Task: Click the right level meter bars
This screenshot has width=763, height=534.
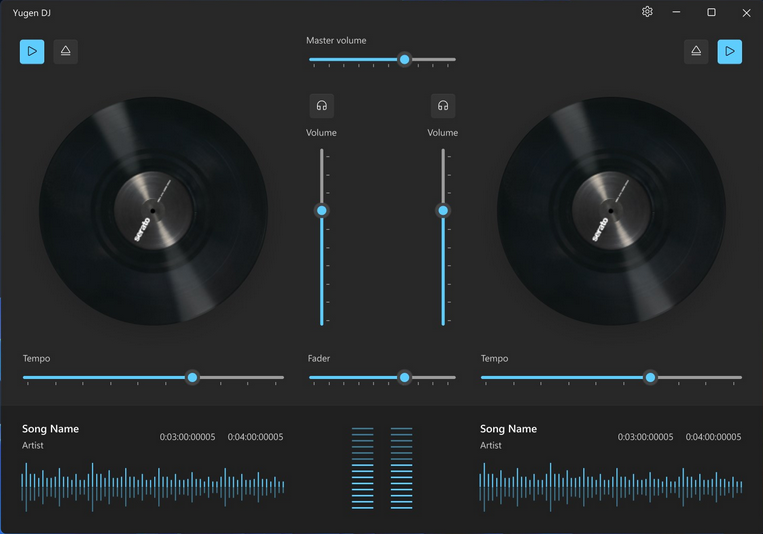Action: pos(401,468)
